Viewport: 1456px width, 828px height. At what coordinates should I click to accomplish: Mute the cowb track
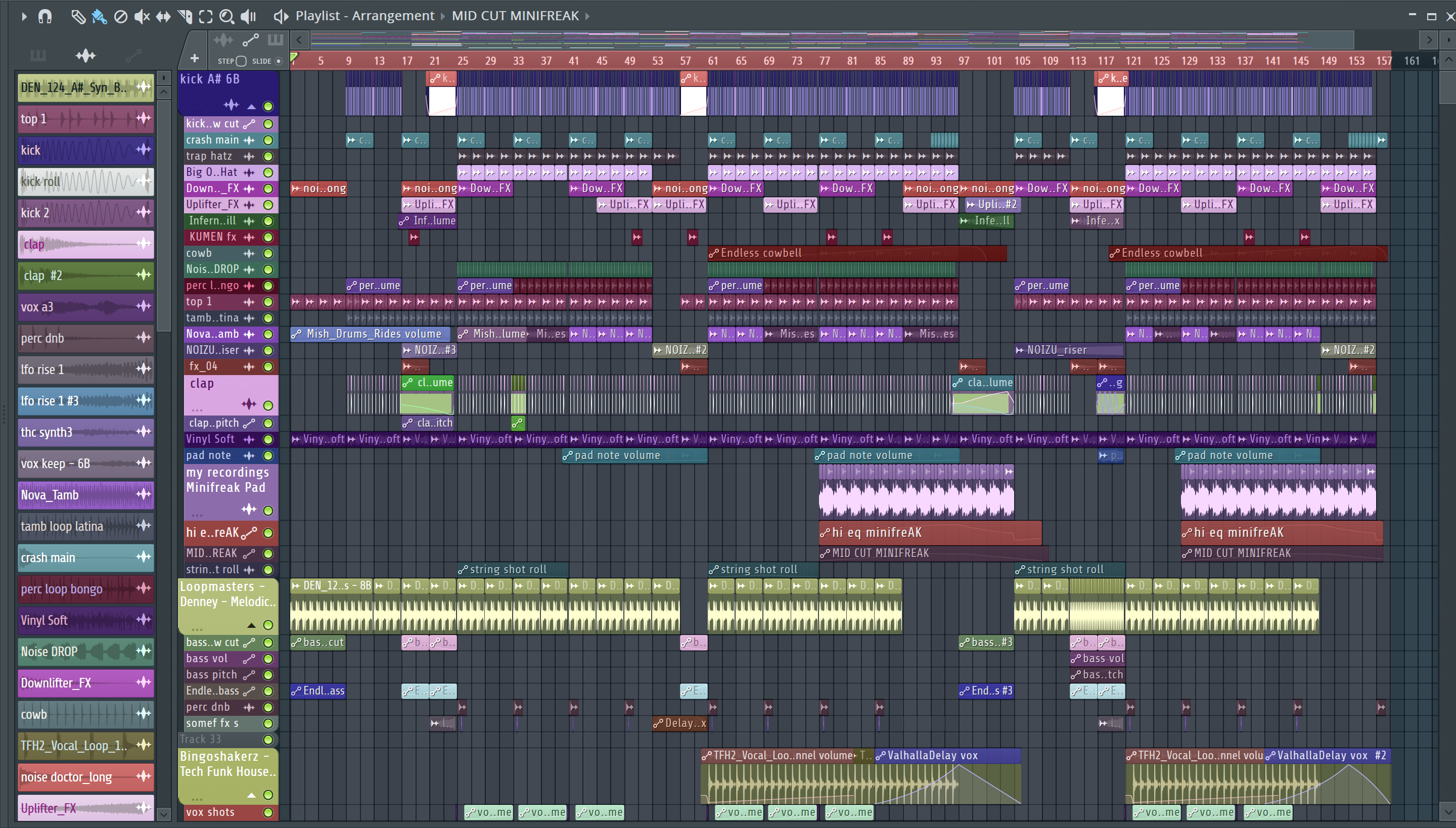click(268, 254)
